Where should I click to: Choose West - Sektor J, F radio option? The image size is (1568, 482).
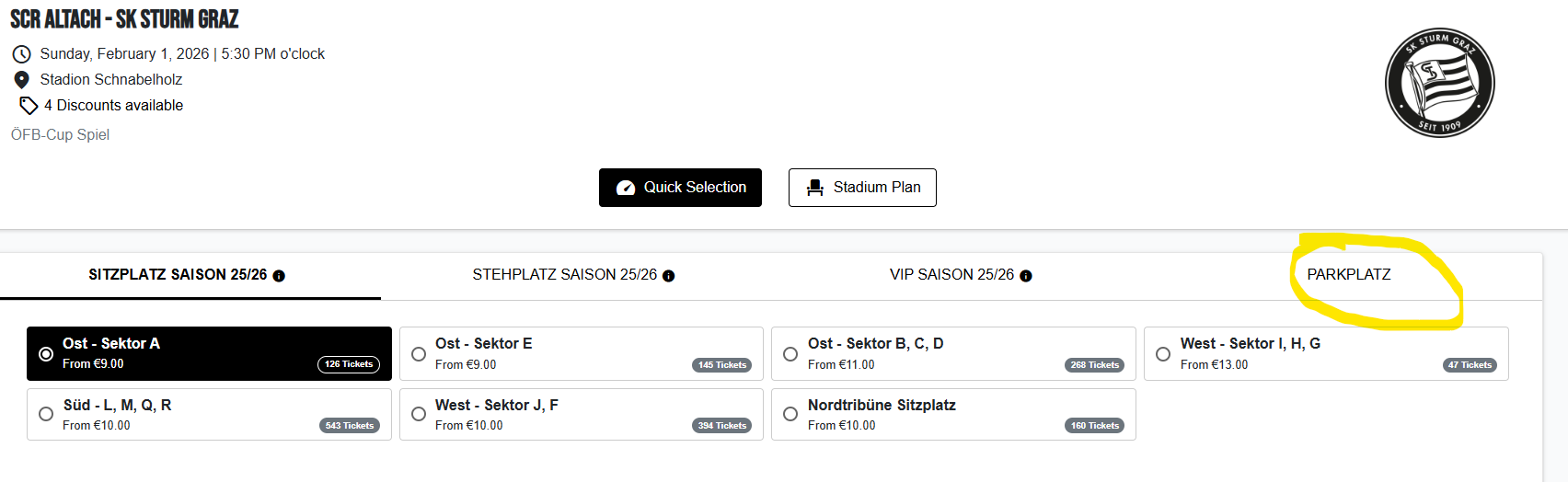419,414
